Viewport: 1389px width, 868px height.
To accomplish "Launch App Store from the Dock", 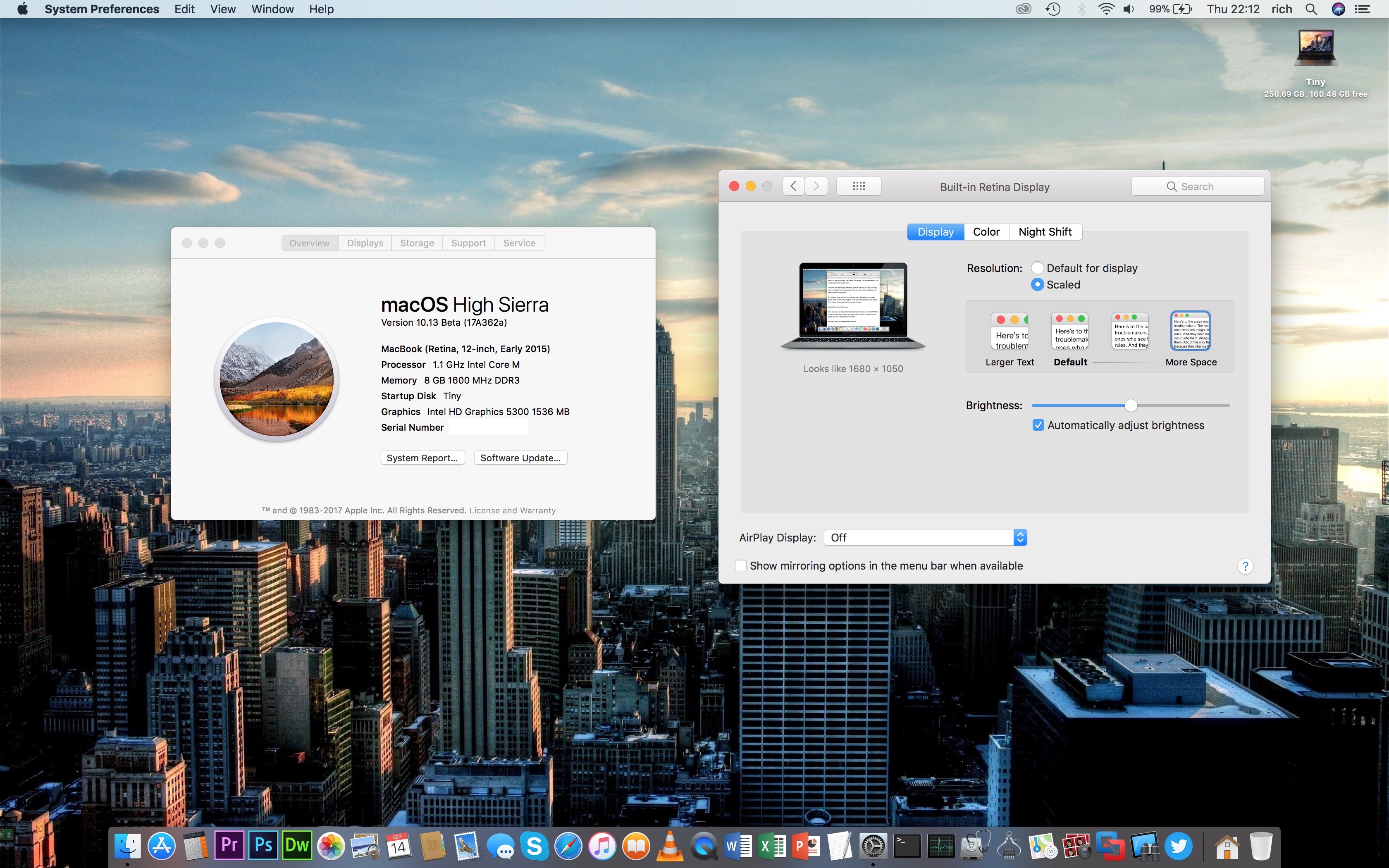I will coord(162,846).
